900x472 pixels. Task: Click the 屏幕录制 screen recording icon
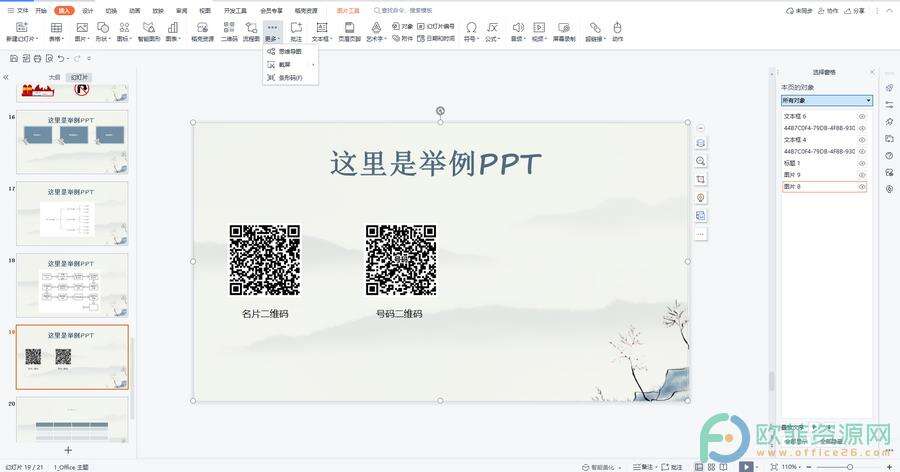coord(564,31)
